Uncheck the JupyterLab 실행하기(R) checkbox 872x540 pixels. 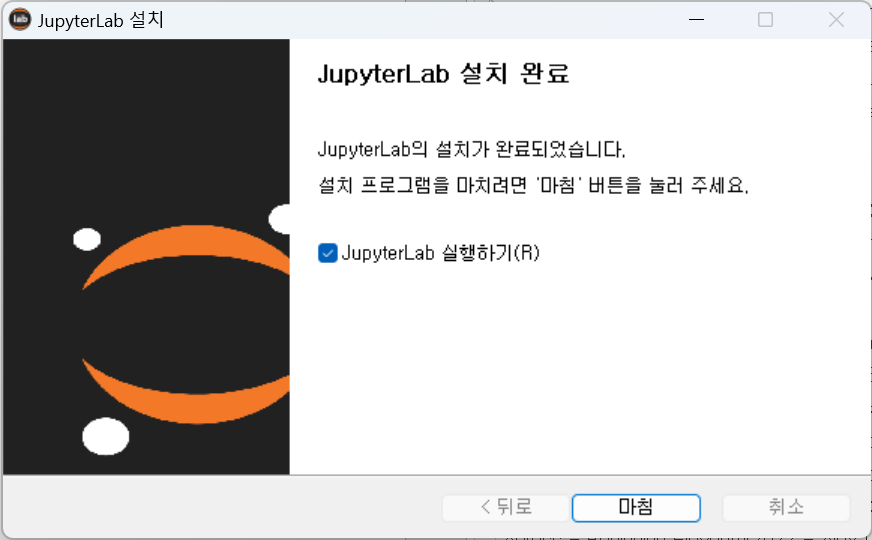click(x=328, y=253)
